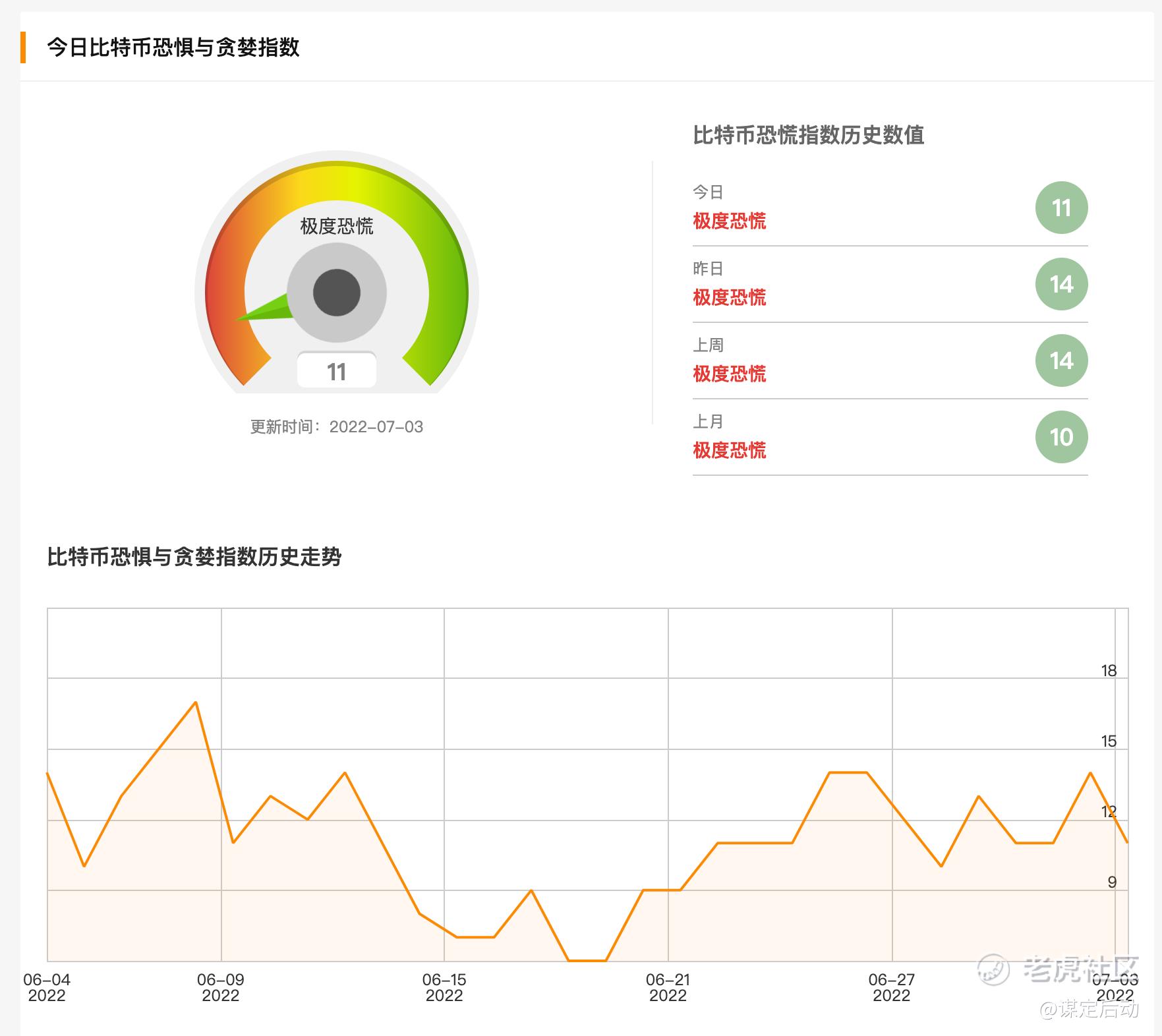
Task: Click the 06-27 2022 date label on the chart axis
Action: [892, 987]
